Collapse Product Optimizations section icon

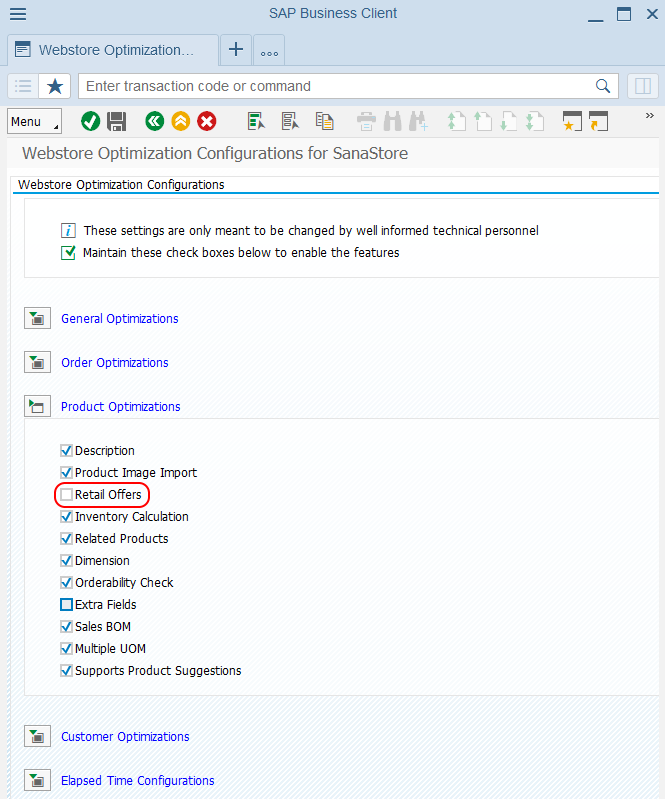[37, 406]
